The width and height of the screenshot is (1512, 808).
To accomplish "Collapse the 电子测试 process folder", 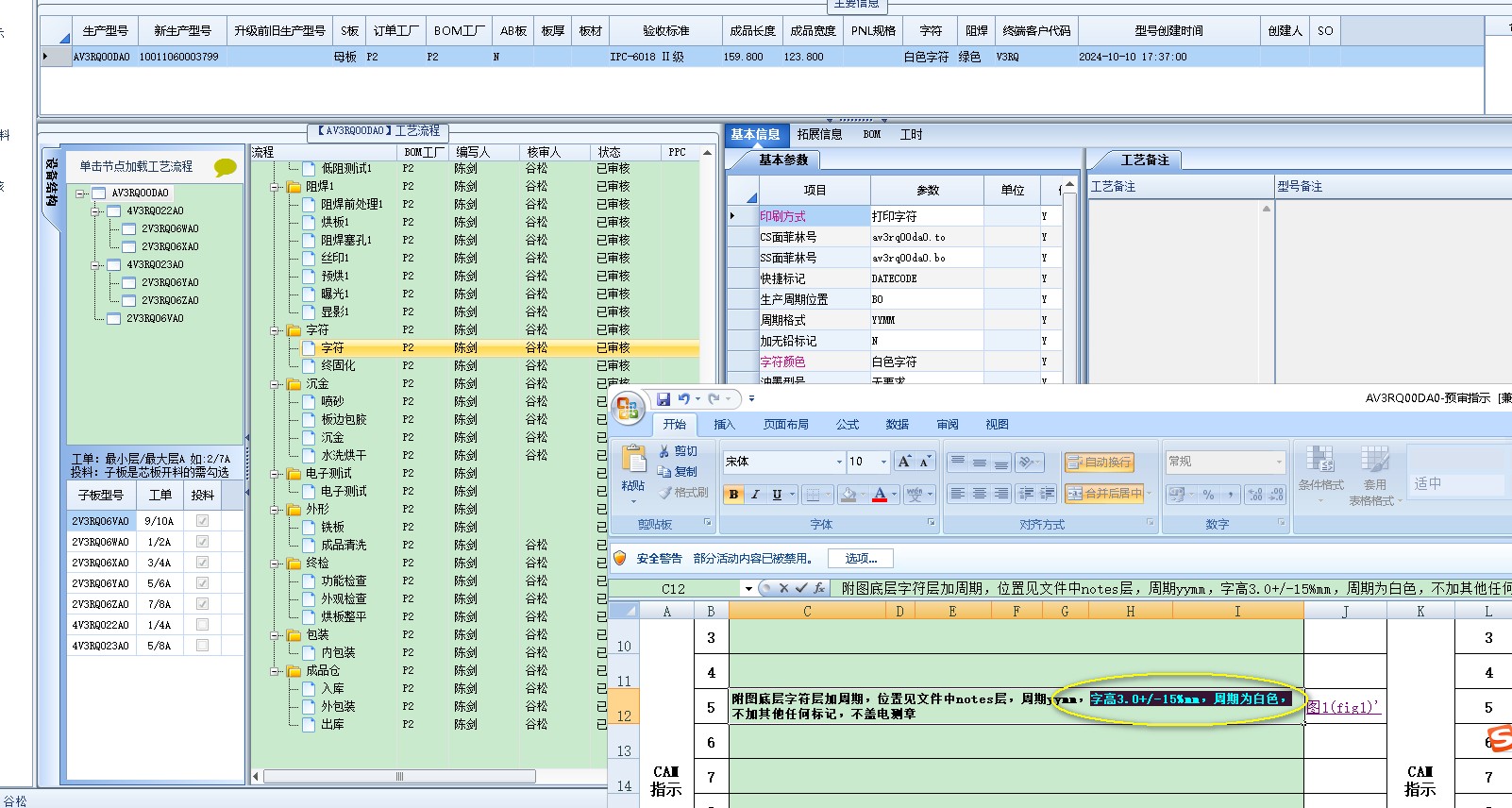I will tap(276, 474).
